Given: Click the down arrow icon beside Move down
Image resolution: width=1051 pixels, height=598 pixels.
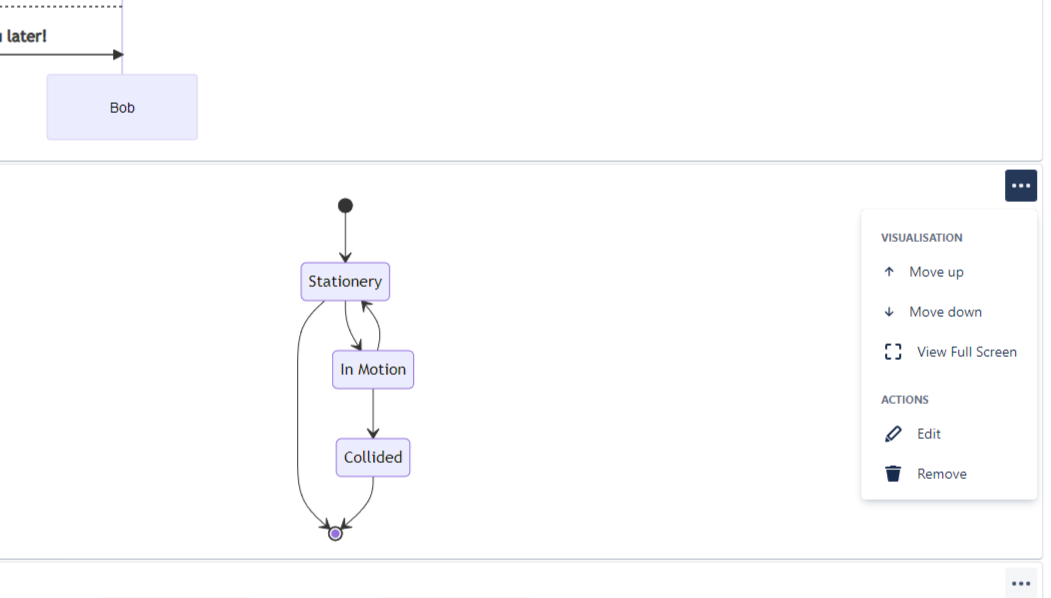Looking at the screenshot, I should (x=889, y=312).
